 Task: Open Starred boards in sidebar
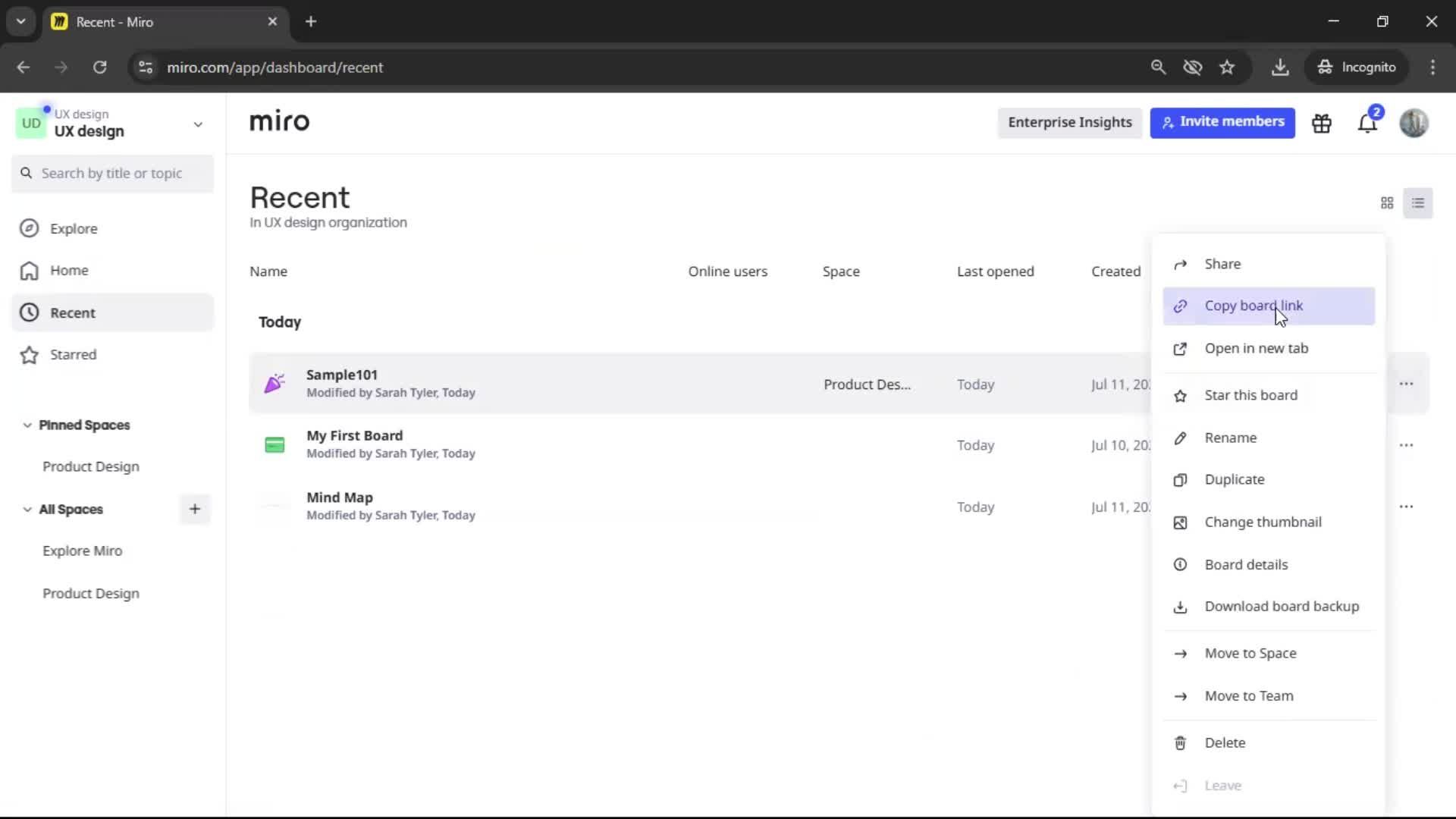click(x=113, y=355)
